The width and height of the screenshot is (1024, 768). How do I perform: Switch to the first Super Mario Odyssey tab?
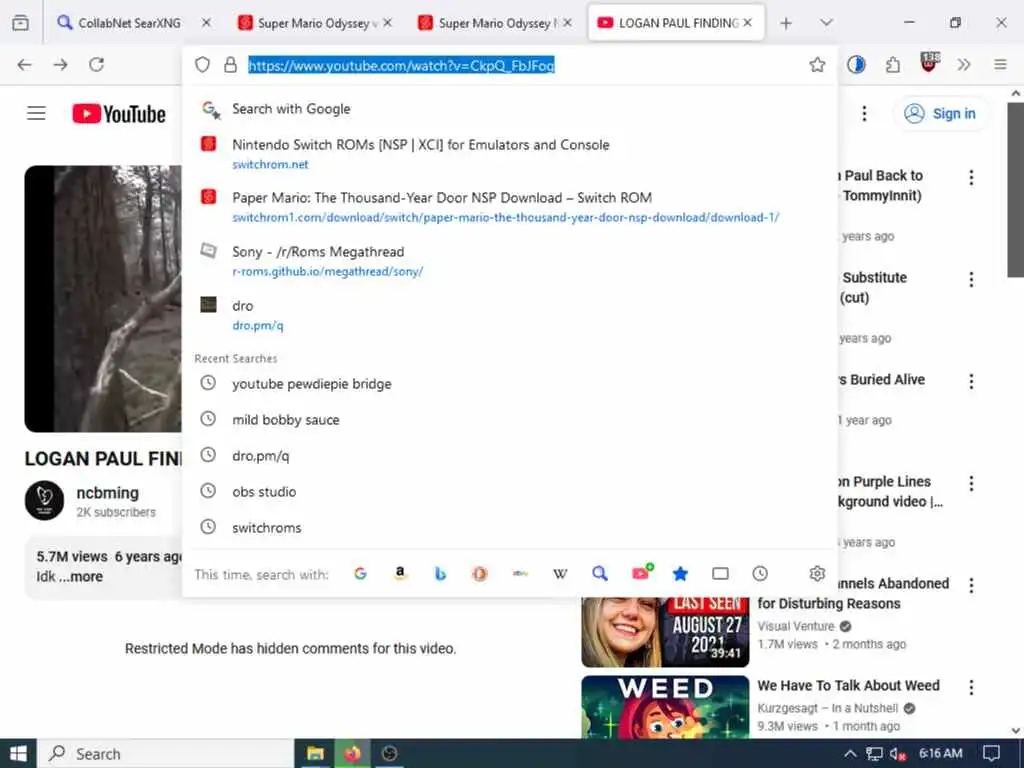pos(313,23)
